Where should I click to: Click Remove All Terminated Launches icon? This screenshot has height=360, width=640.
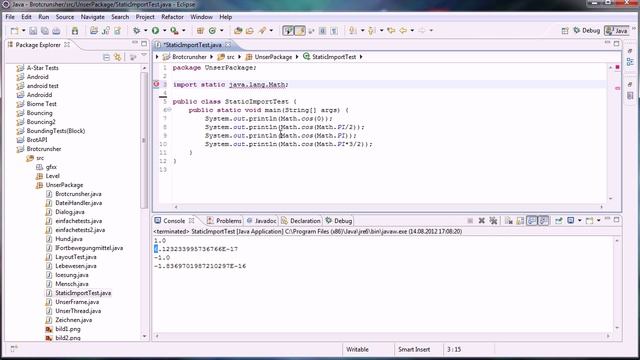(x=493, y=221)
